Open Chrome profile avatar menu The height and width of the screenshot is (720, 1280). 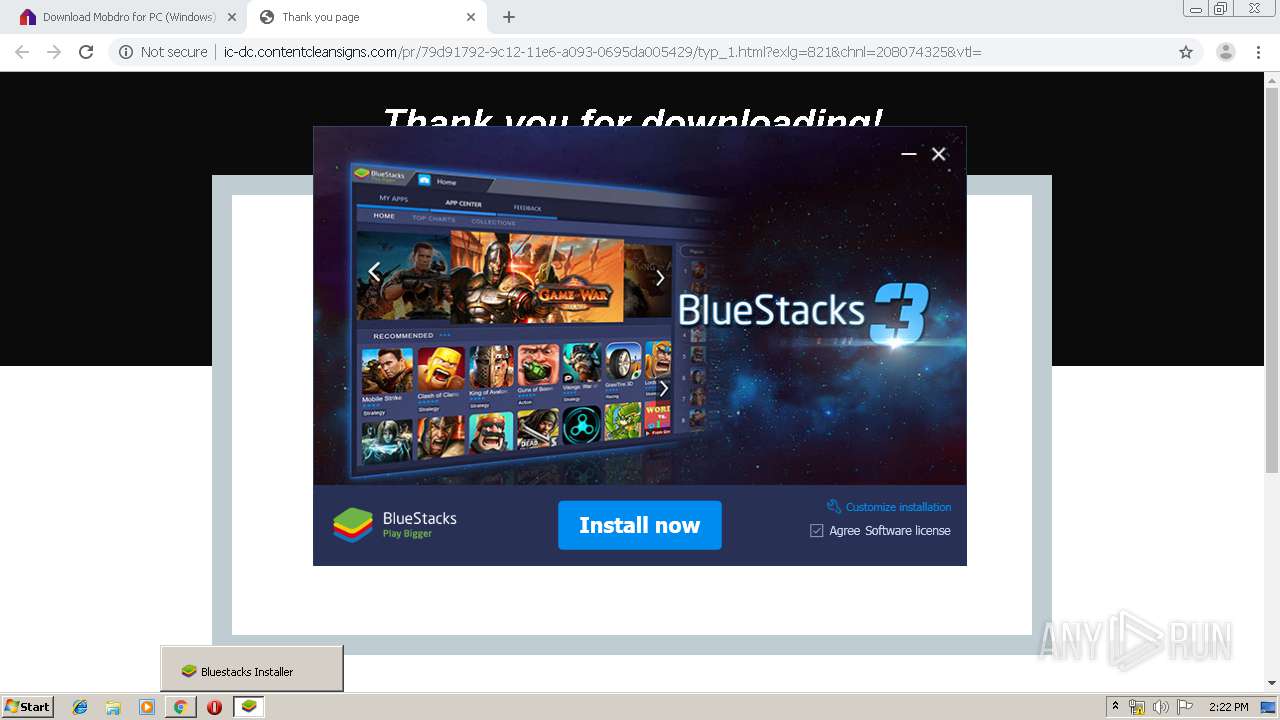(x=1226, y=52)
